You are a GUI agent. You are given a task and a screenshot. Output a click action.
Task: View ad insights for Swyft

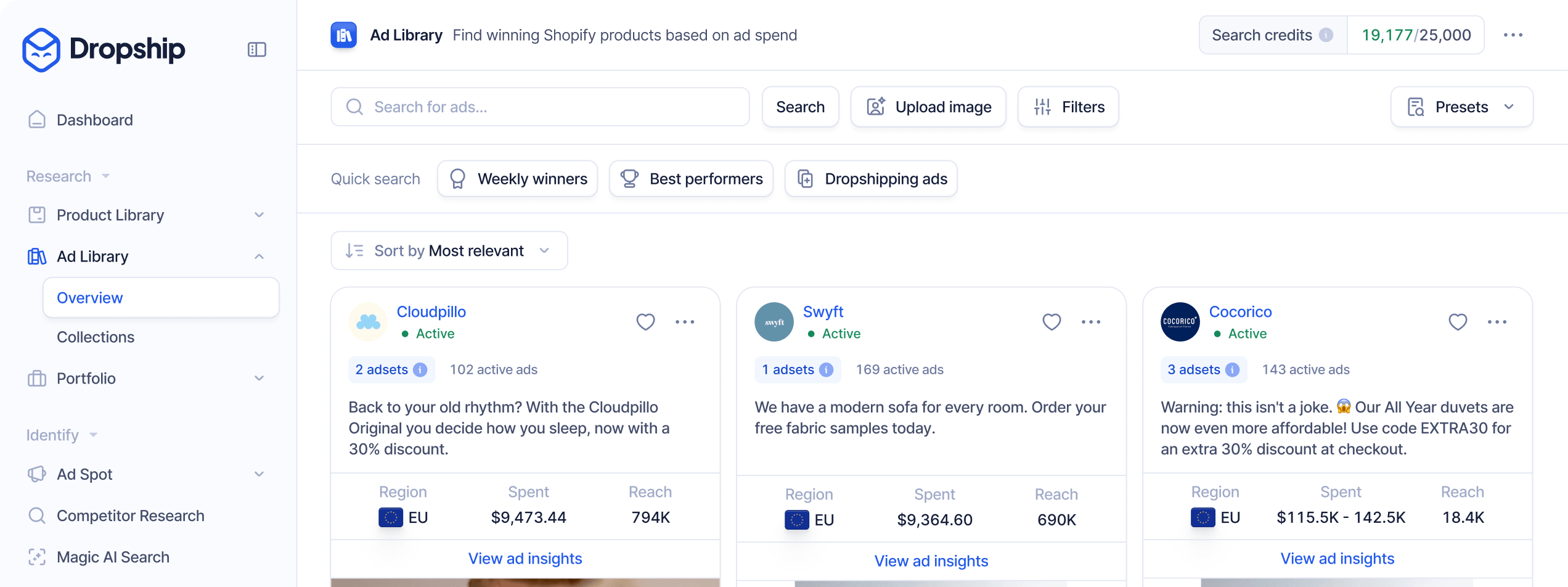click(x=931, y=561)
